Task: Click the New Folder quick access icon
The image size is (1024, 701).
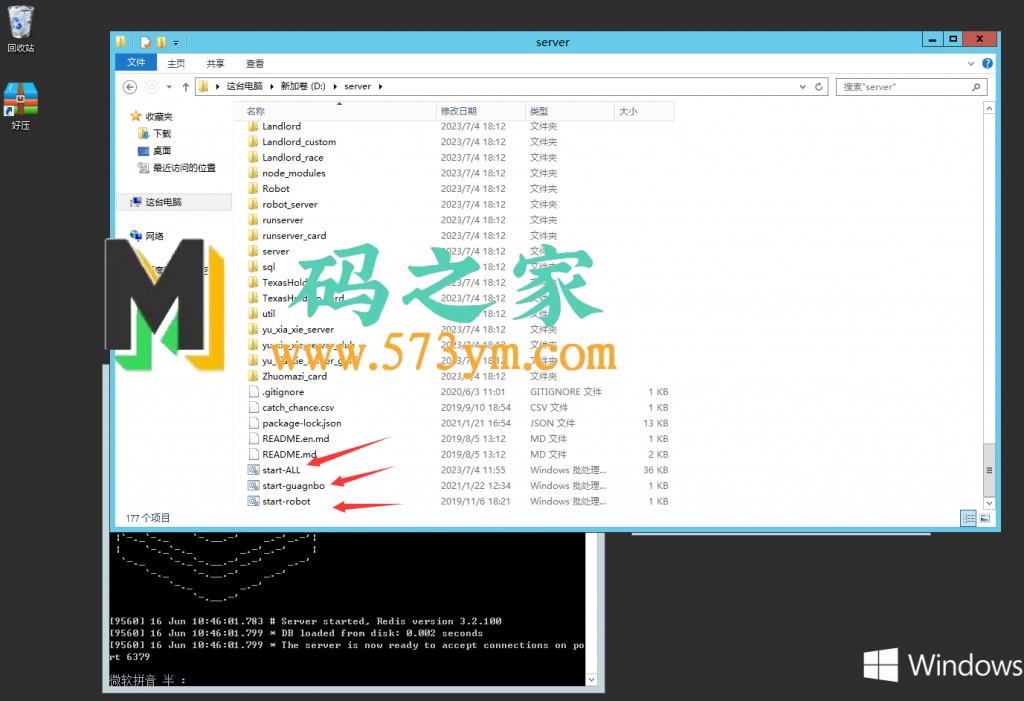Action: (161, 42)
